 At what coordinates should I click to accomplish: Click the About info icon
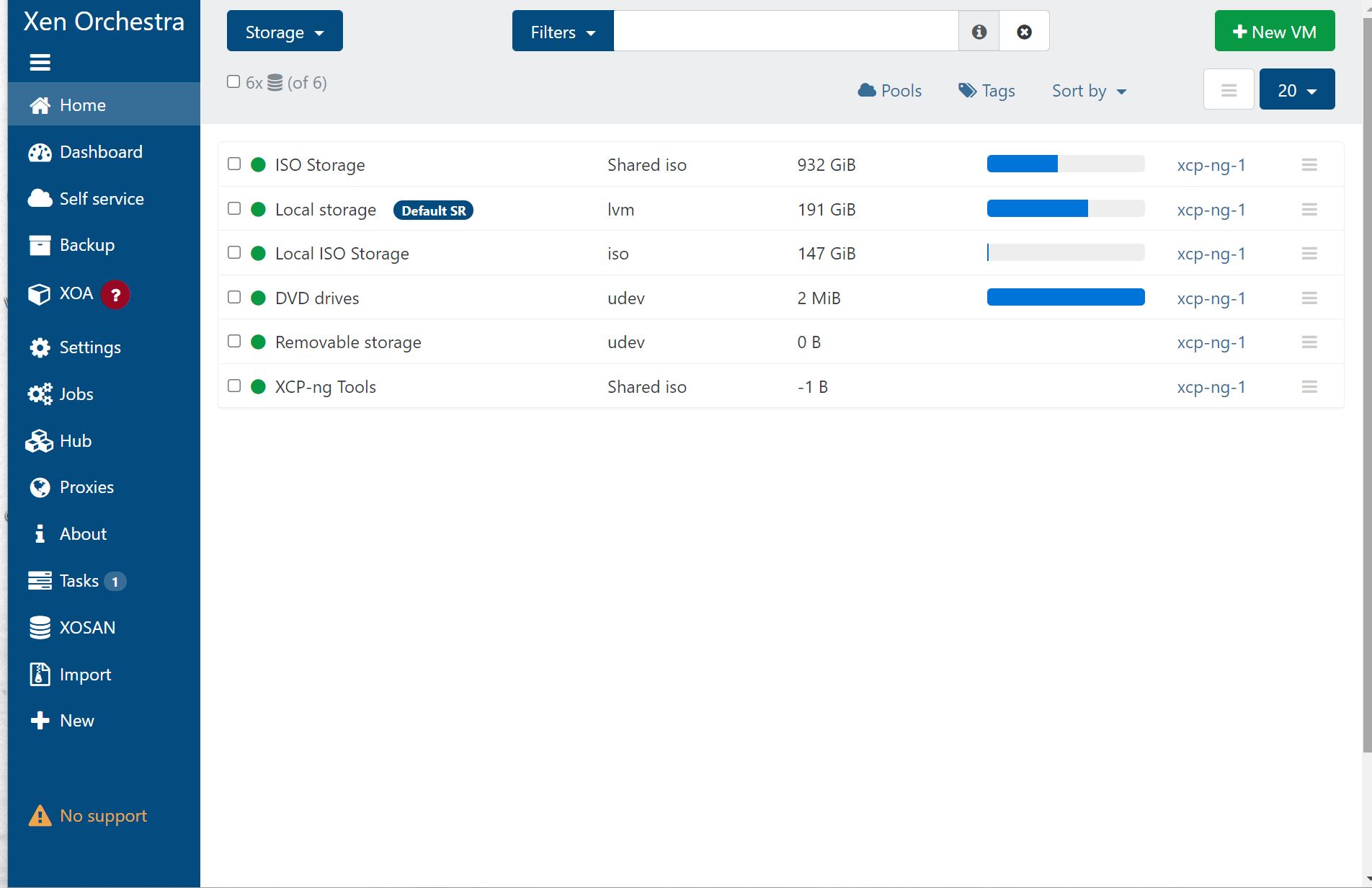coord(40,534)
